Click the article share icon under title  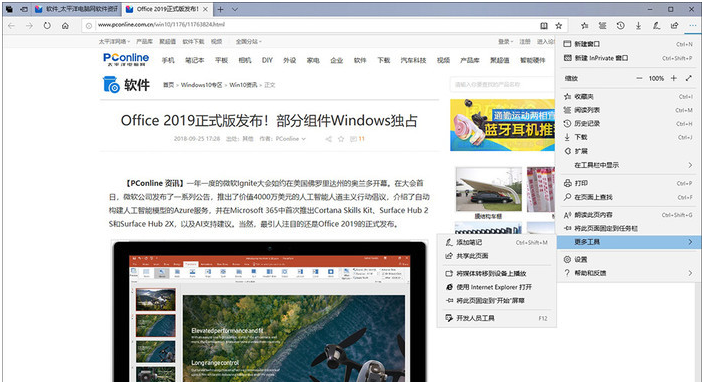click(x=328, y=139)
